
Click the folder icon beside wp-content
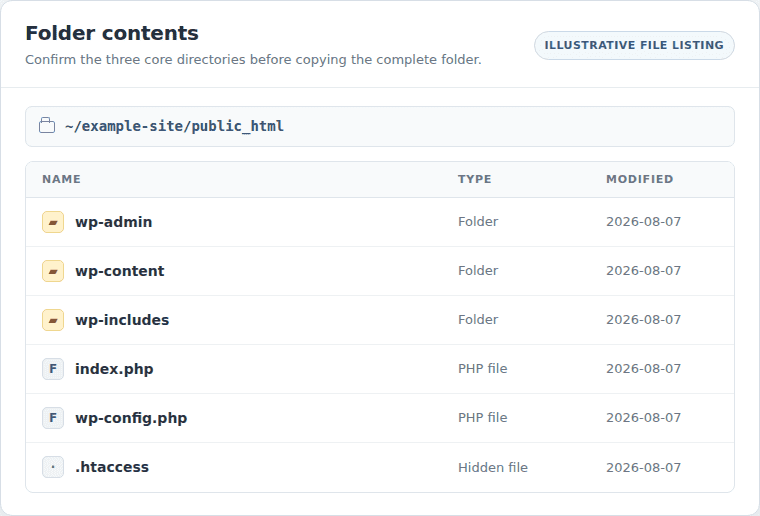53,271
